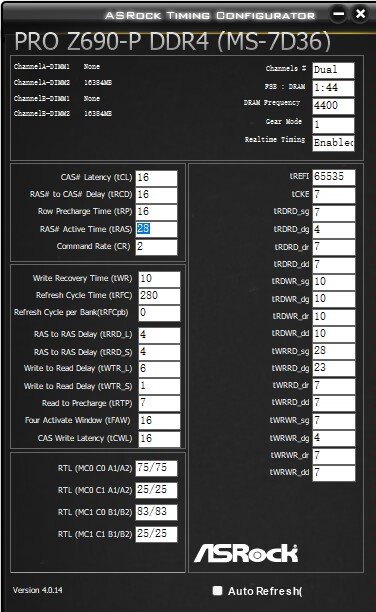Click the Realtime Timing field

pos(333,143)
